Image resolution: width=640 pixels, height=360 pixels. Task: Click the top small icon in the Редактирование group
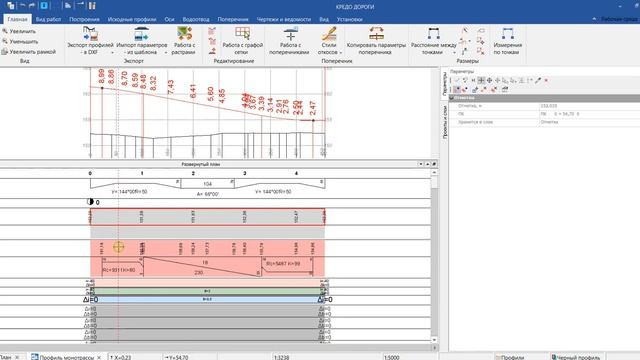[x=212, y=31]
